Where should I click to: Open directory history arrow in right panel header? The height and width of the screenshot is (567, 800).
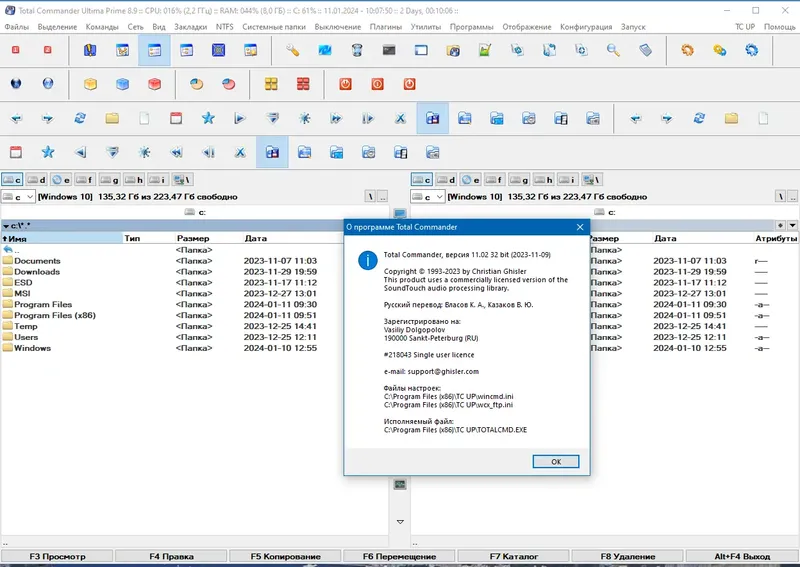point(792,225)
